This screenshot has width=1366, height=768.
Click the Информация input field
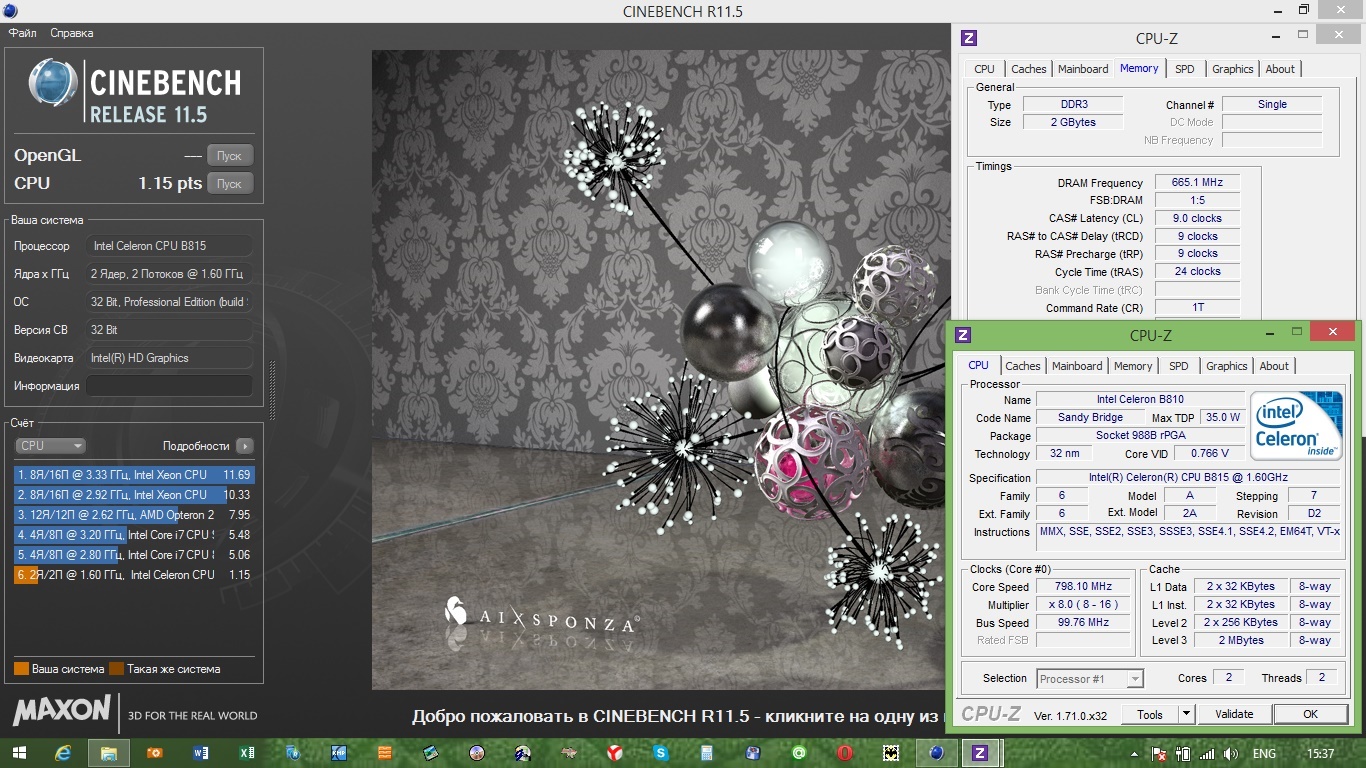click(x=169, y=386)
